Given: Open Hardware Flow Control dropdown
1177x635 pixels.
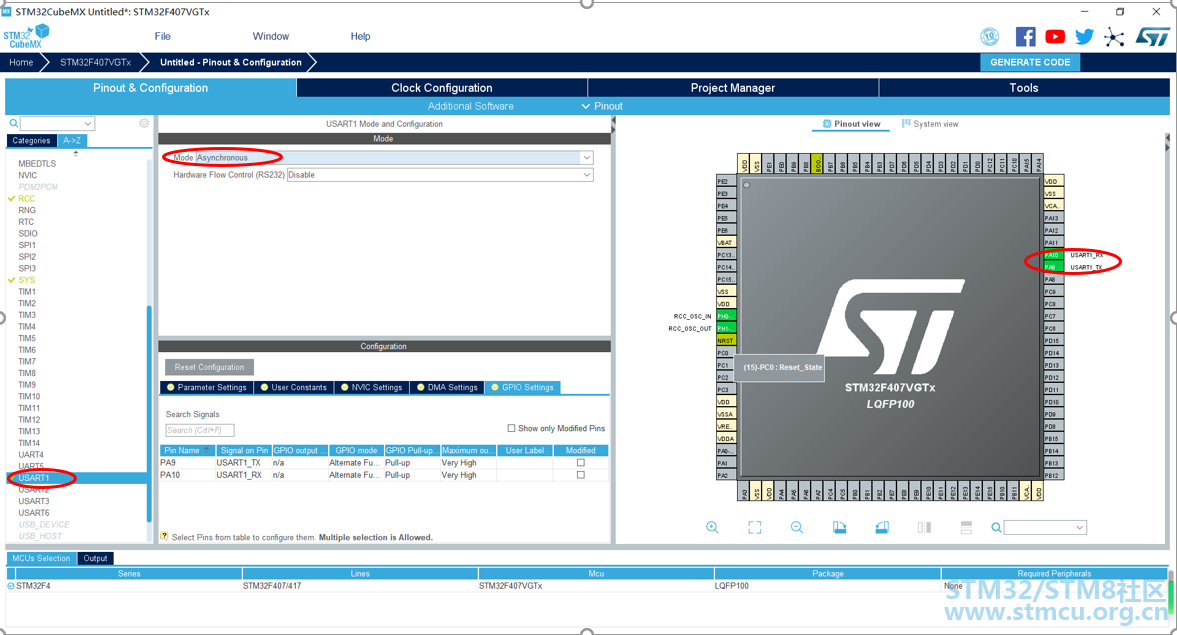Looking at the screenshot, I should 586,175.
